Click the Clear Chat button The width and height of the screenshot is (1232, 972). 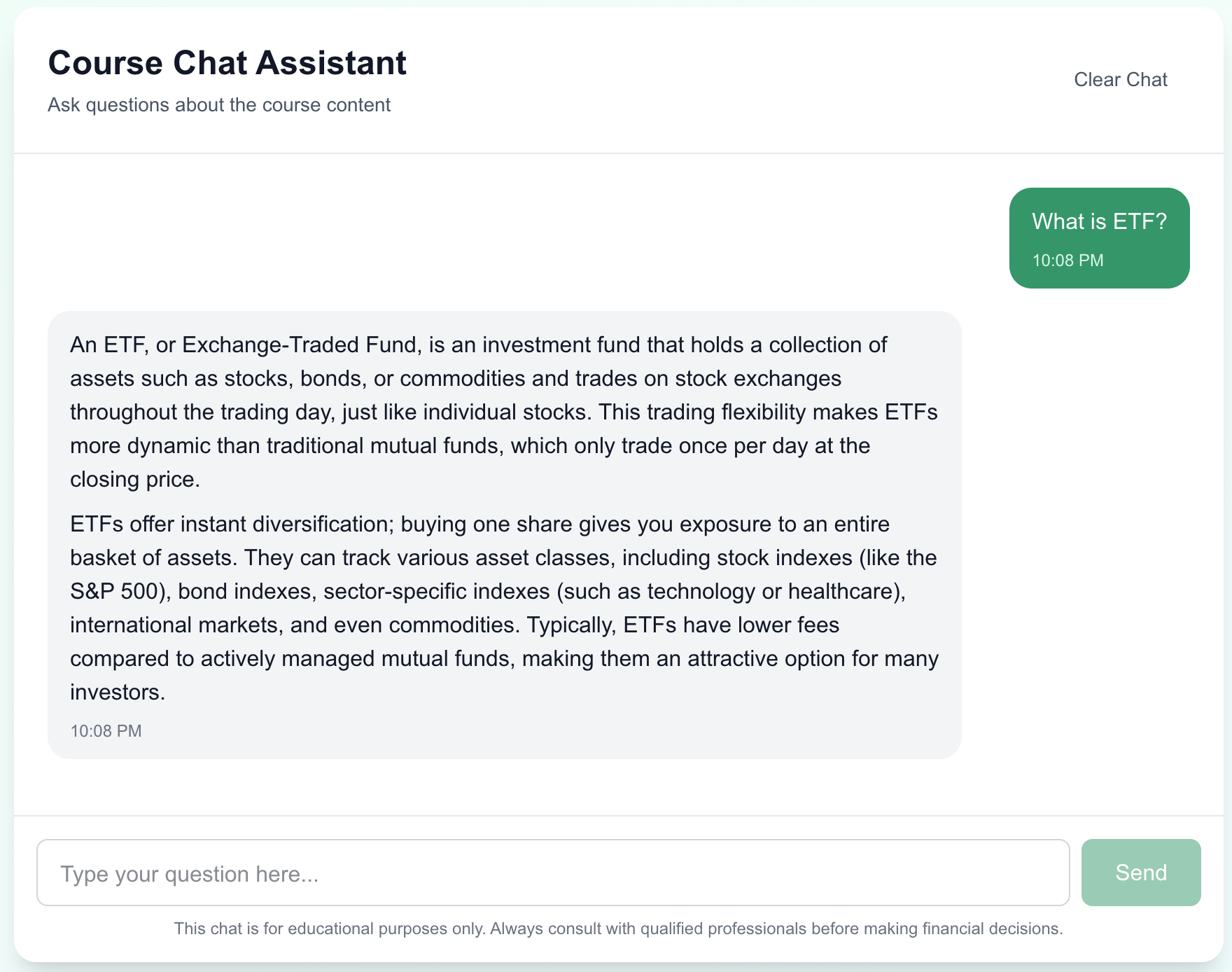coord(1120,79)
